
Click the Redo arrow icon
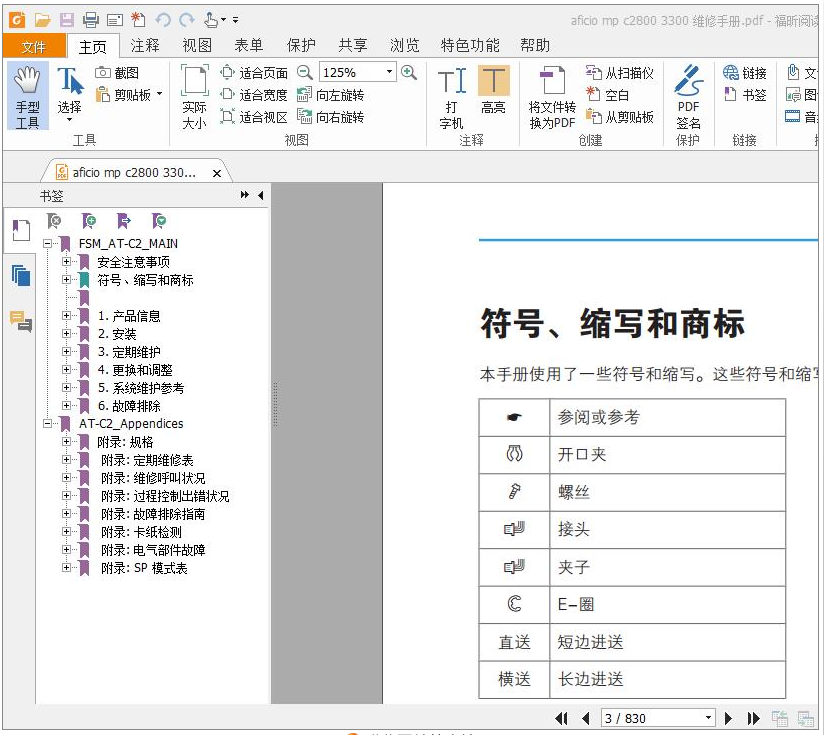point(187,20)
